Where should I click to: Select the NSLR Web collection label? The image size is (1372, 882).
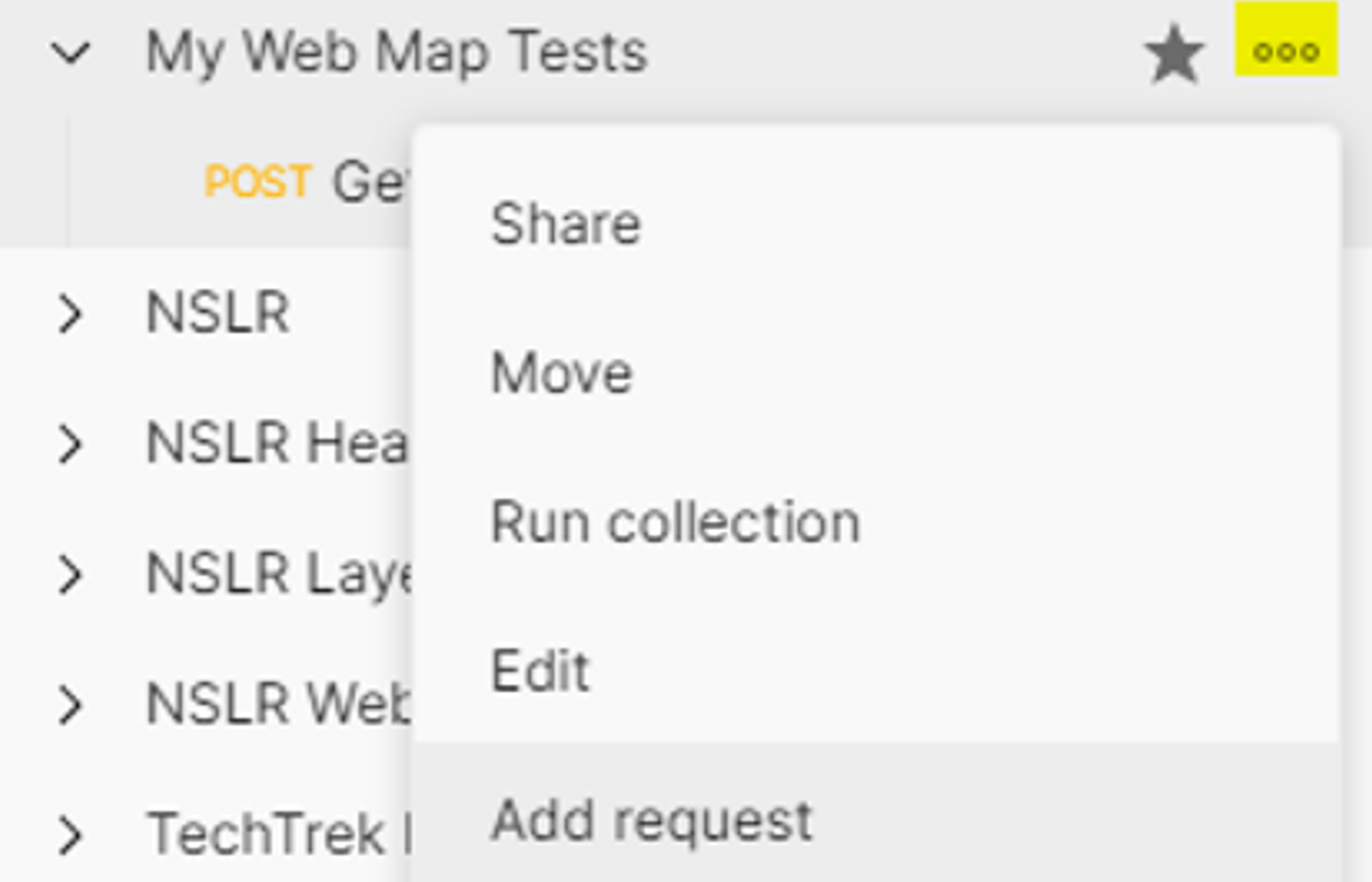click(278, 705)
